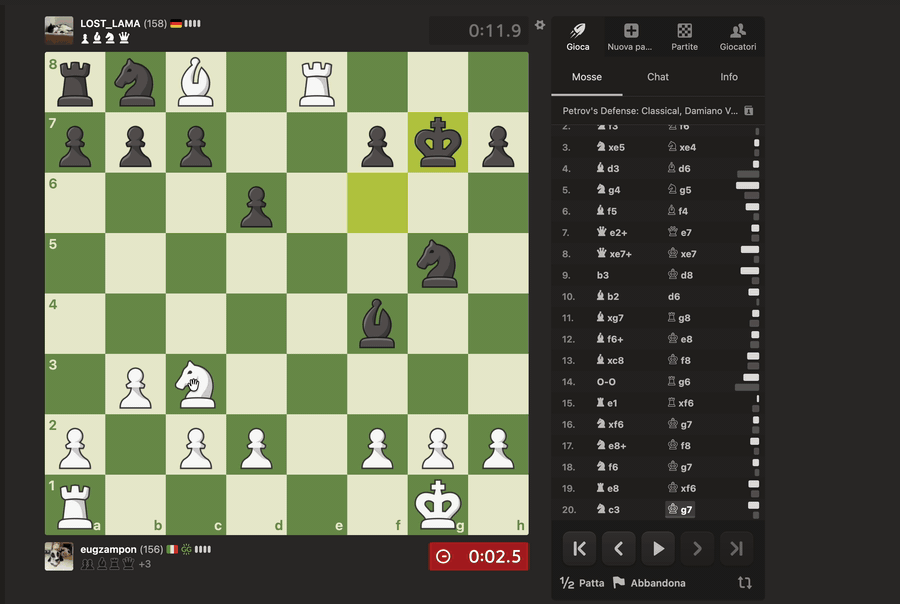900x604 pixels.
Task: Click LOST_LAMA's clock showing 0:11.9
Action: point(479,30)
